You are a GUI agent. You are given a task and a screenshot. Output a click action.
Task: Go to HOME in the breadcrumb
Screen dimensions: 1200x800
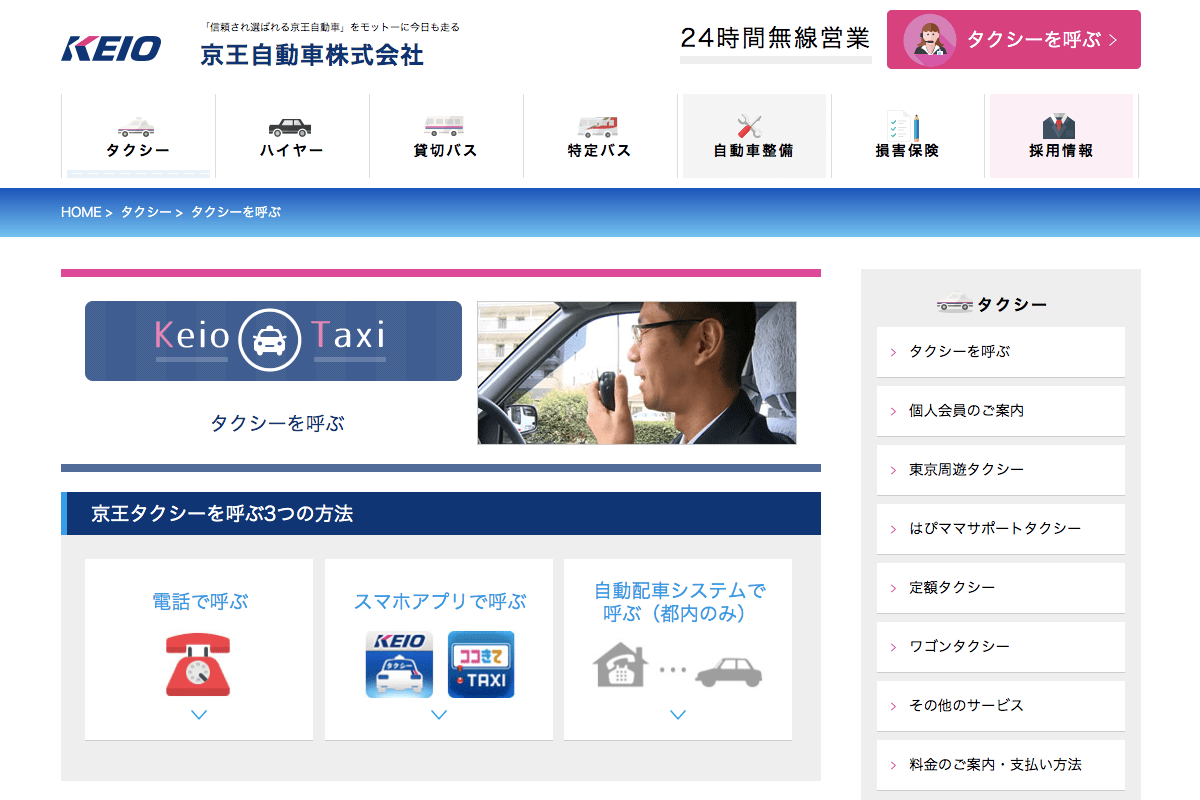click(81, 212)
